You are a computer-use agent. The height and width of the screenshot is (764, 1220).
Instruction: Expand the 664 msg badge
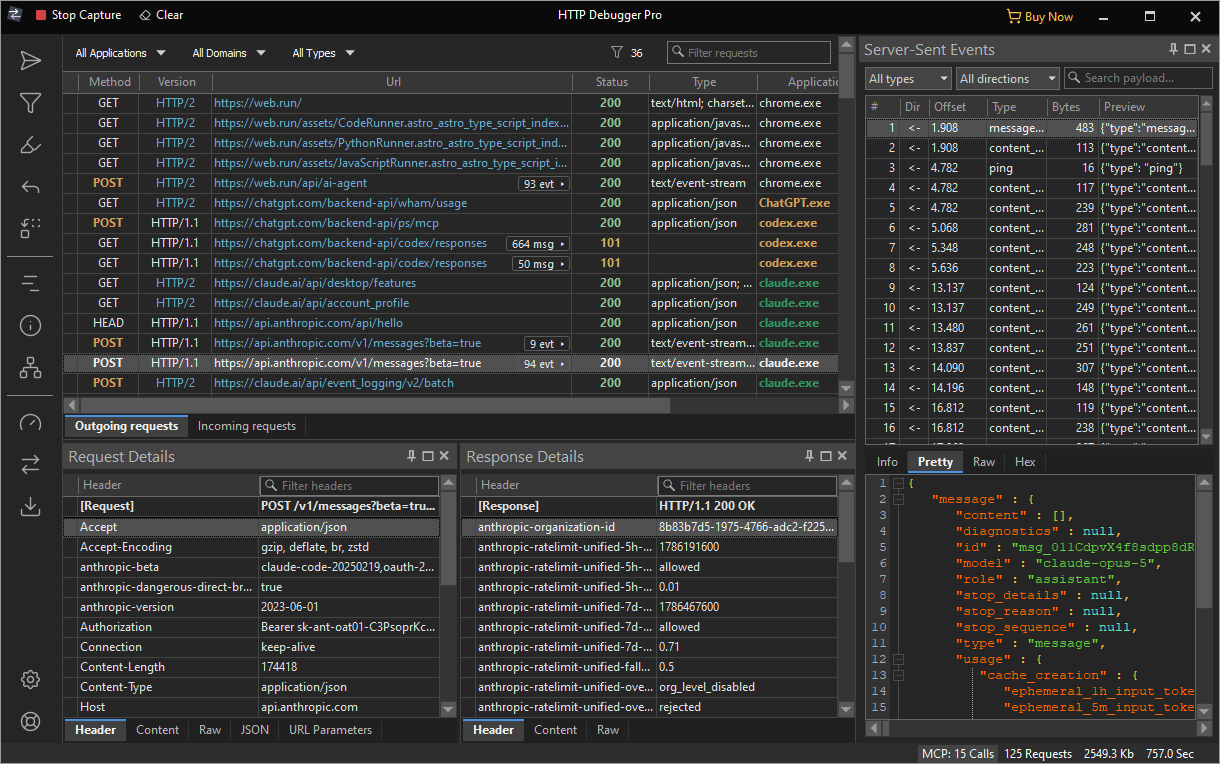coord(538,244)
